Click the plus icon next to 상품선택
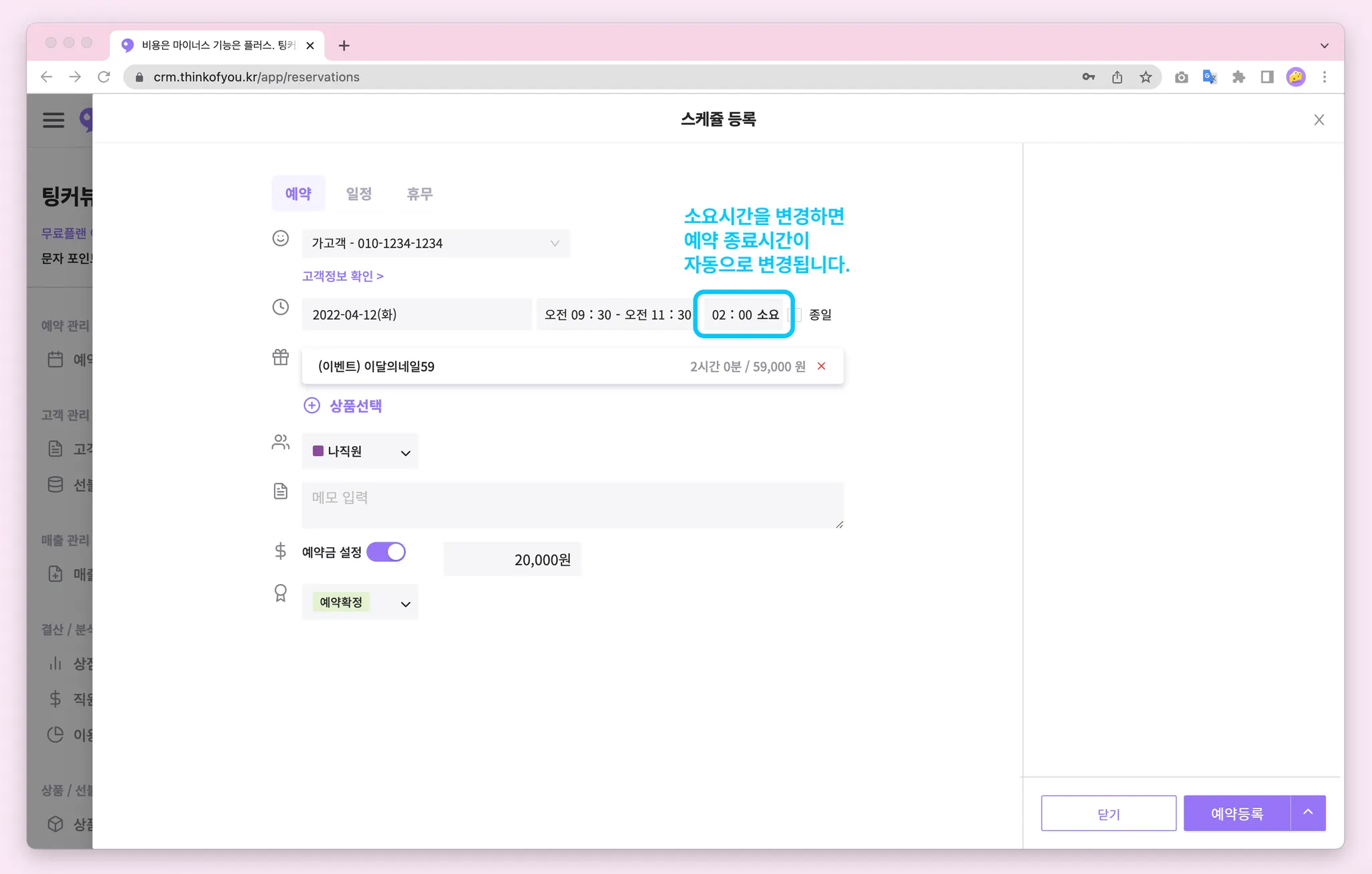1372x874 pixels. (312, 405)
